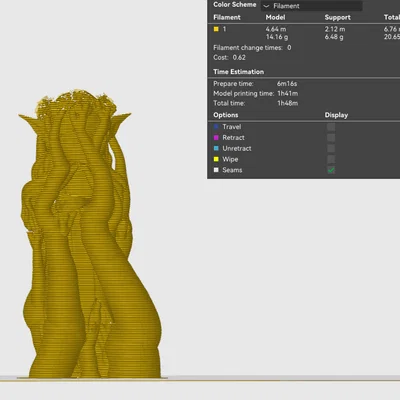Click the model length value 4.64 m
Viewport: 400px width, 400px height.
coord(276,29)
